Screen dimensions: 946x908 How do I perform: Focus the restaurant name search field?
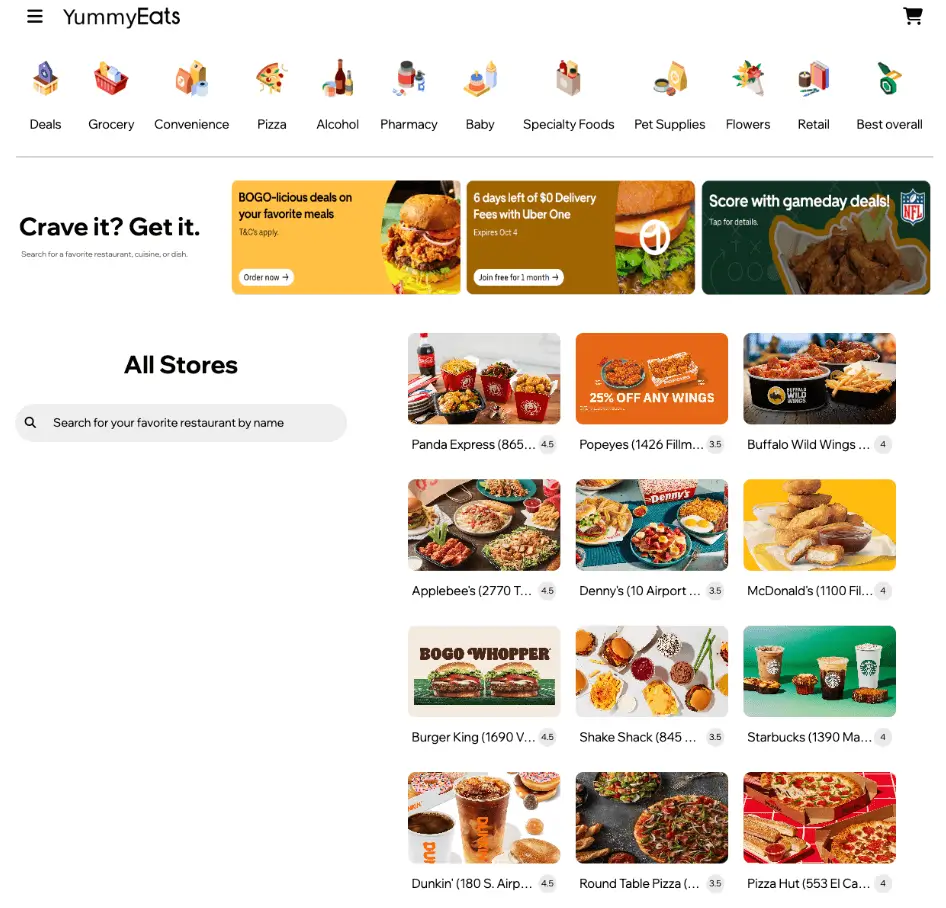(x=181, y=422)
